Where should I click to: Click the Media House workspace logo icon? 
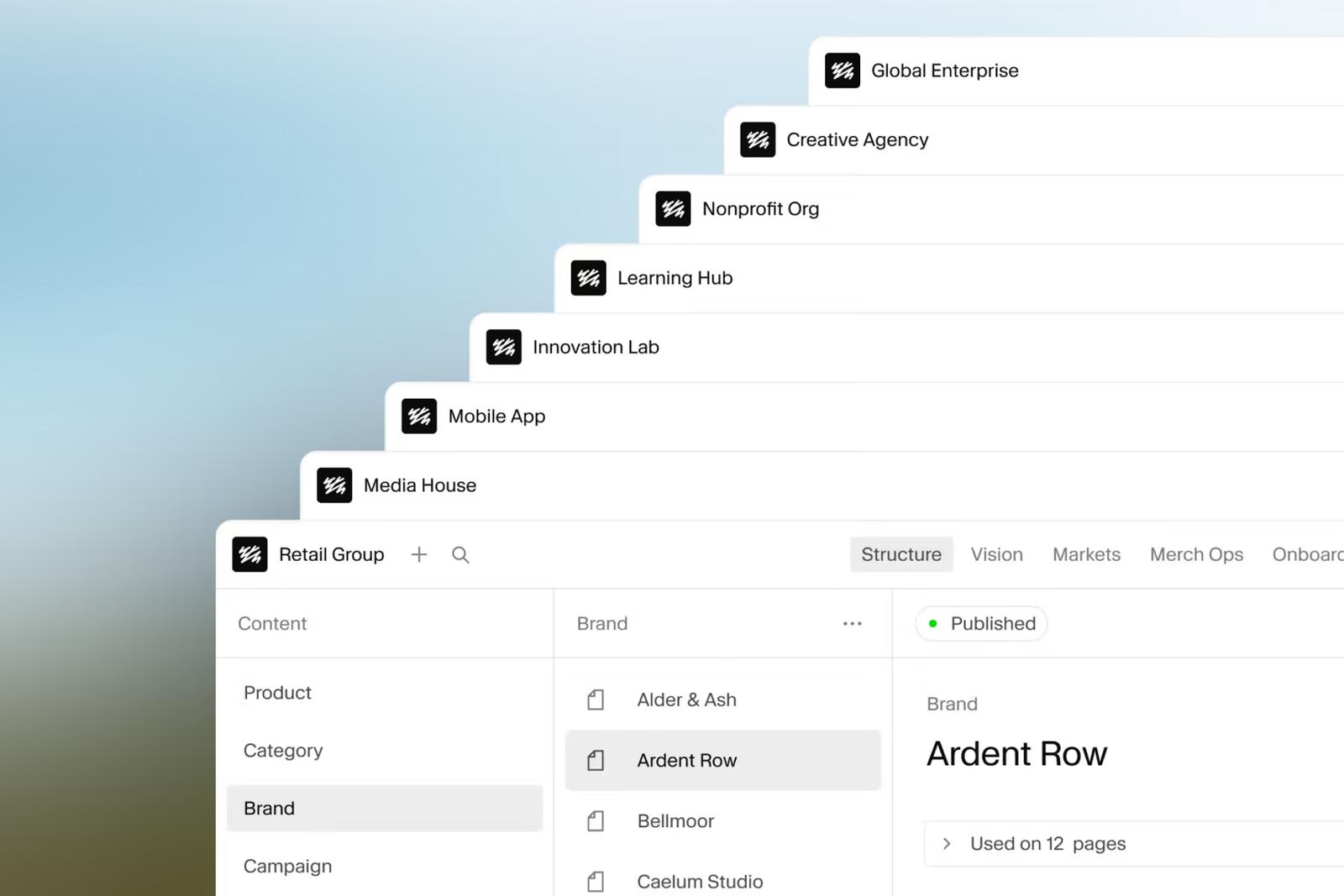[334, 485]
